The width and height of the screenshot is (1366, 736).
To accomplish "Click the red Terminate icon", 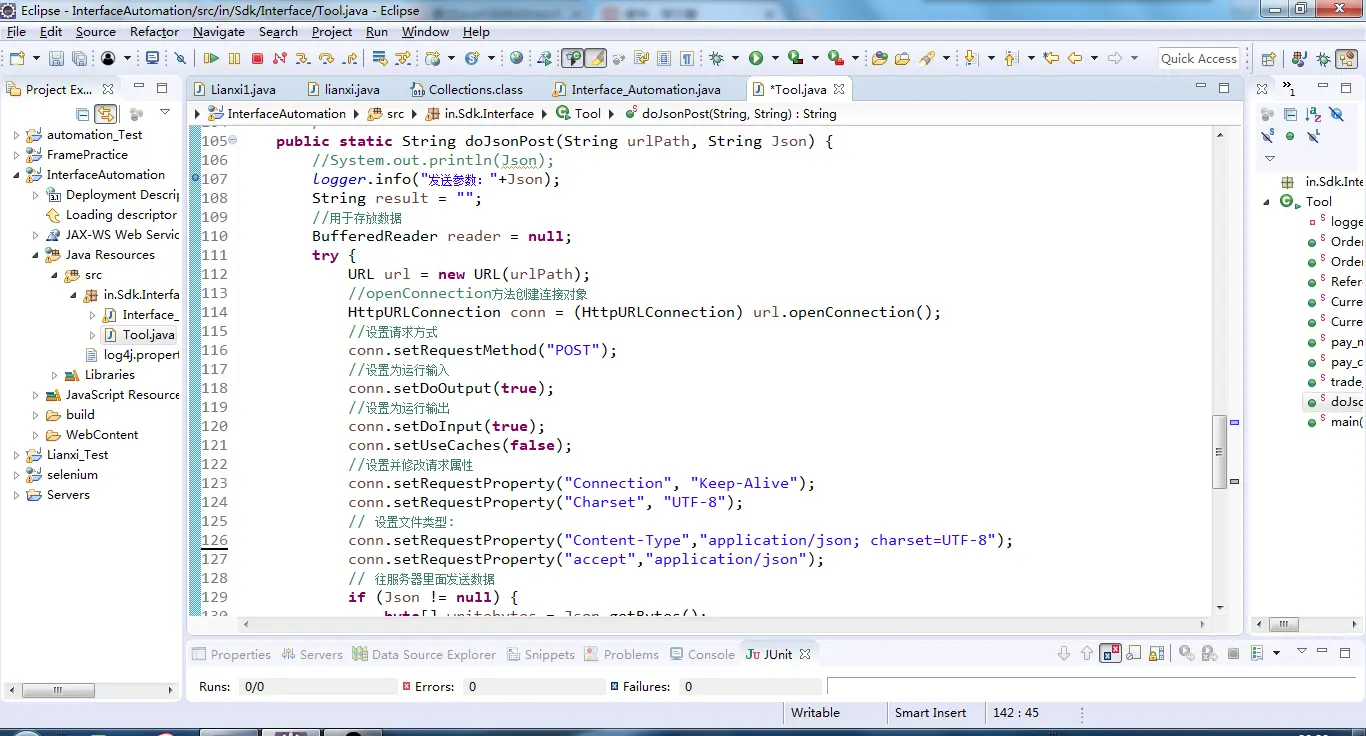I will click(x=257, y=59).
